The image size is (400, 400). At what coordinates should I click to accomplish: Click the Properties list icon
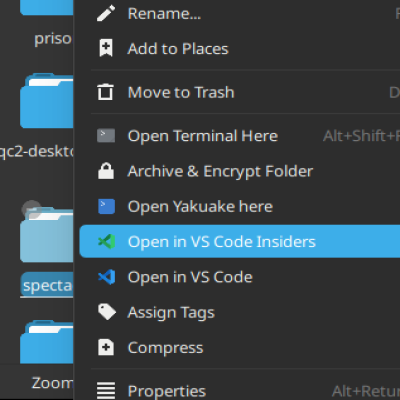(x=106, y=391)
